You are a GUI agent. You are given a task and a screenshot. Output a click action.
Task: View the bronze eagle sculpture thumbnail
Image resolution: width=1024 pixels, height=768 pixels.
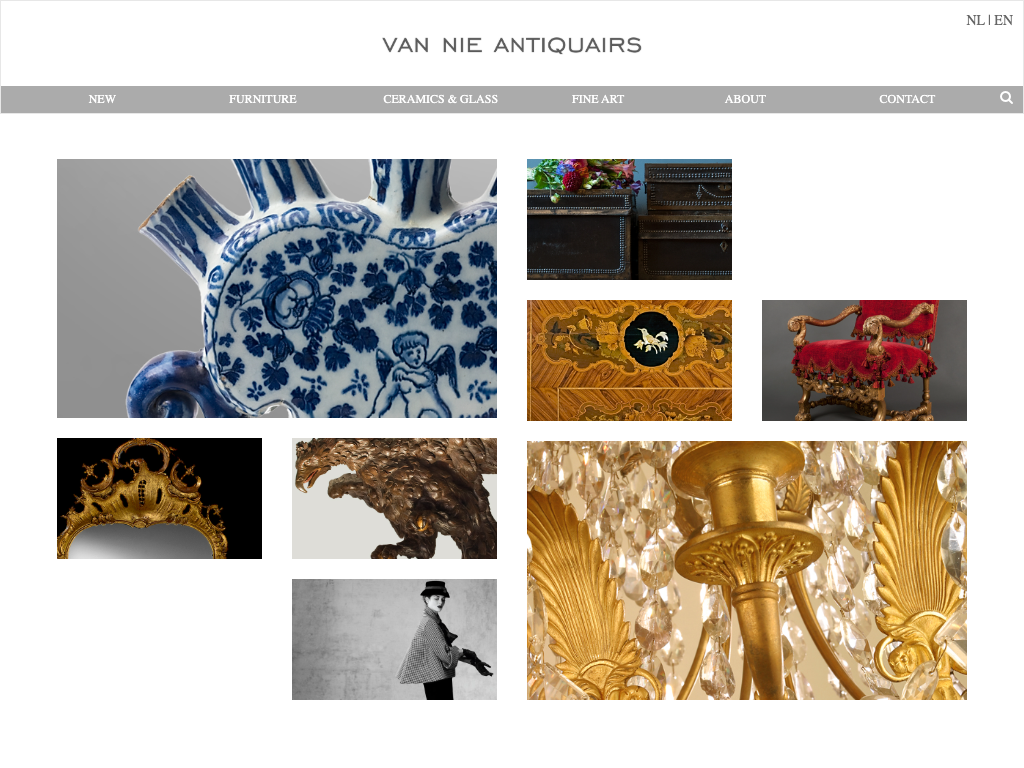(394, 498)
